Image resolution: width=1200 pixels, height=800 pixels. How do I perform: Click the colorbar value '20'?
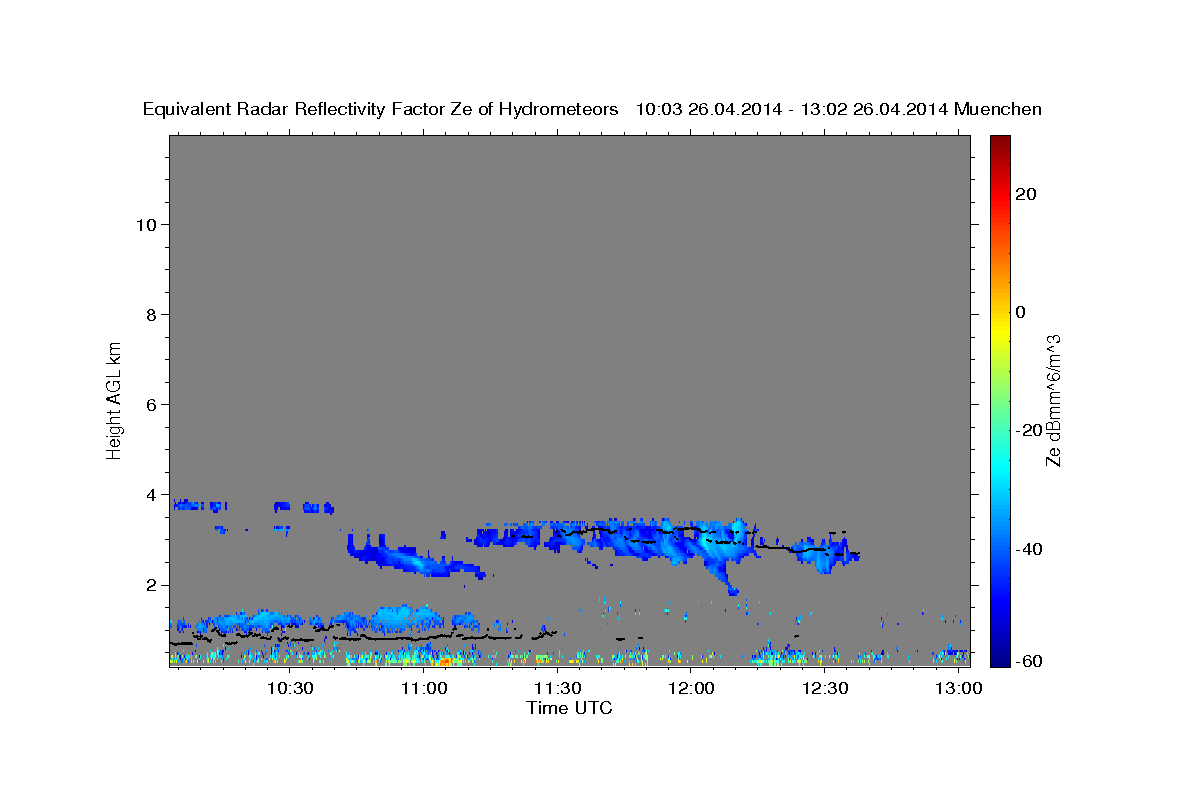click(1026, 194)
